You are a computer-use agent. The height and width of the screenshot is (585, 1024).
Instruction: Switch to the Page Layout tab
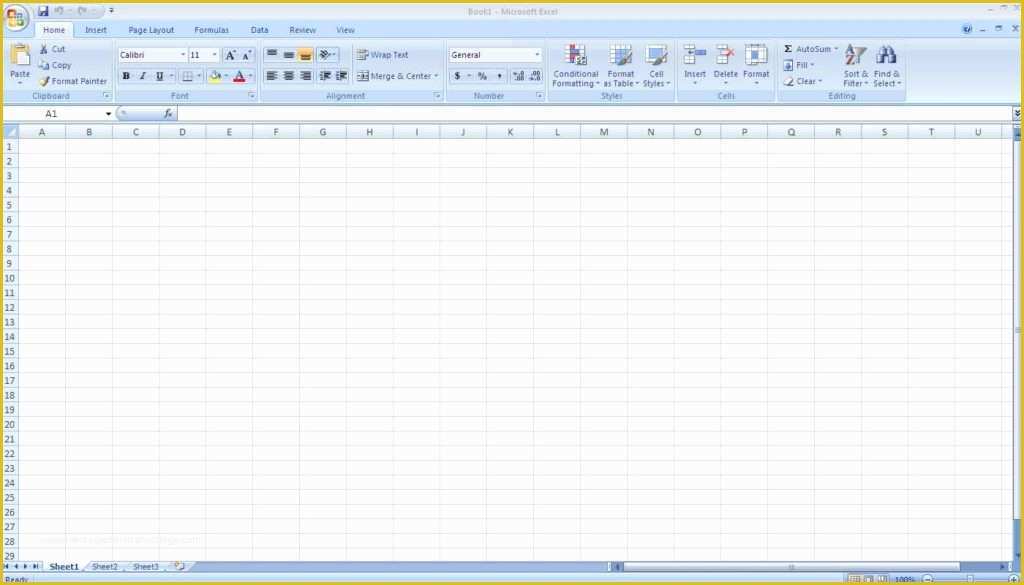pyautogui.click(x=152, y=30)
